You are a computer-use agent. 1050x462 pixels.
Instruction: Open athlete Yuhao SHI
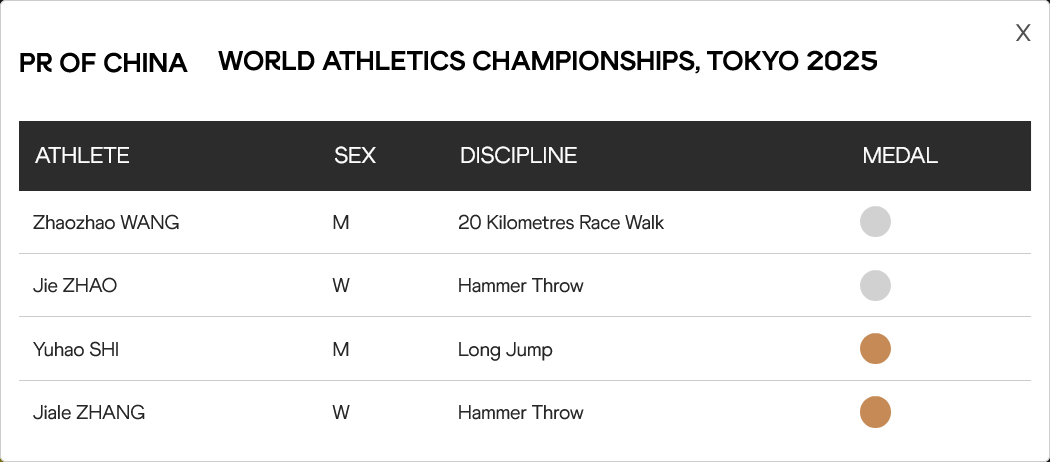click(x=76, y=350)
